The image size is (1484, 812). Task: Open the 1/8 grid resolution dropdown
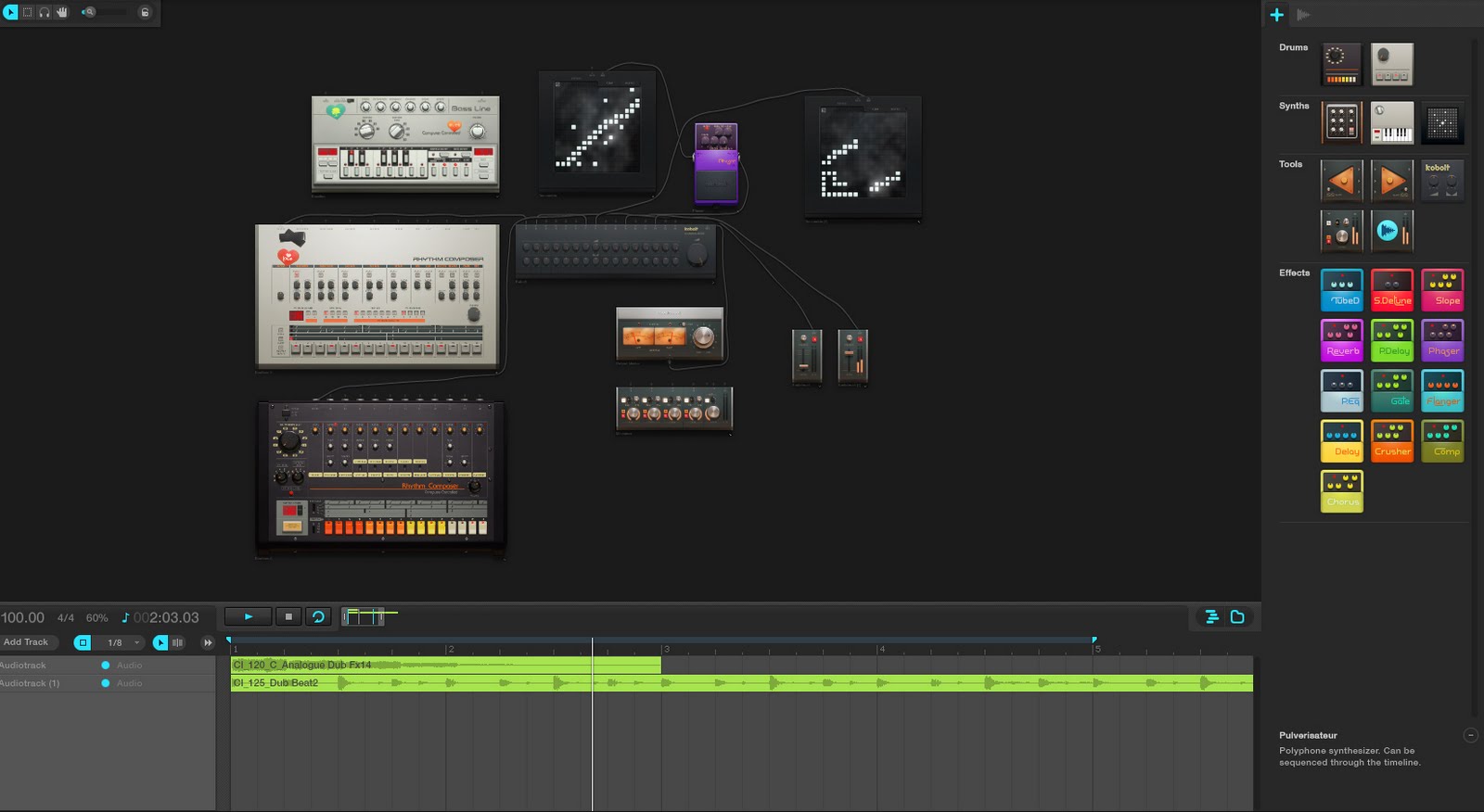(x=121, y=642)
